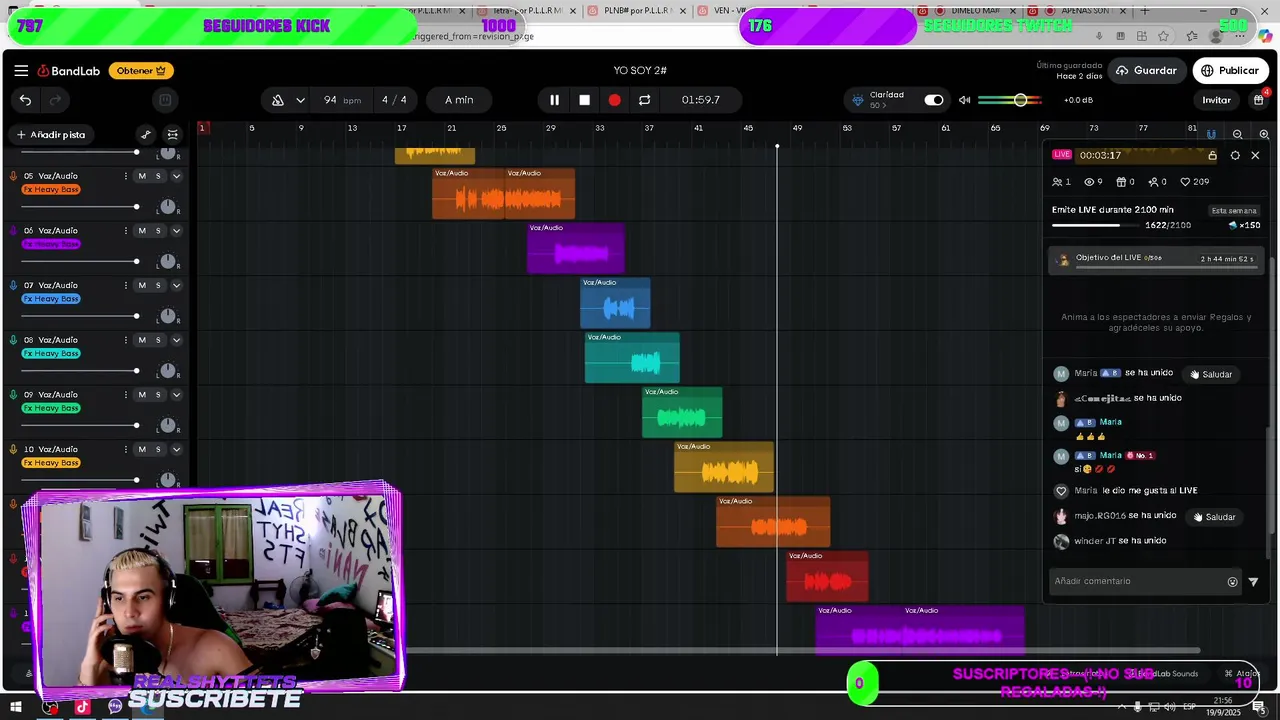This screenshot has height=720, width=1280.
Task: Solo track 07 Voz/Audio
Action: (157, 286)
